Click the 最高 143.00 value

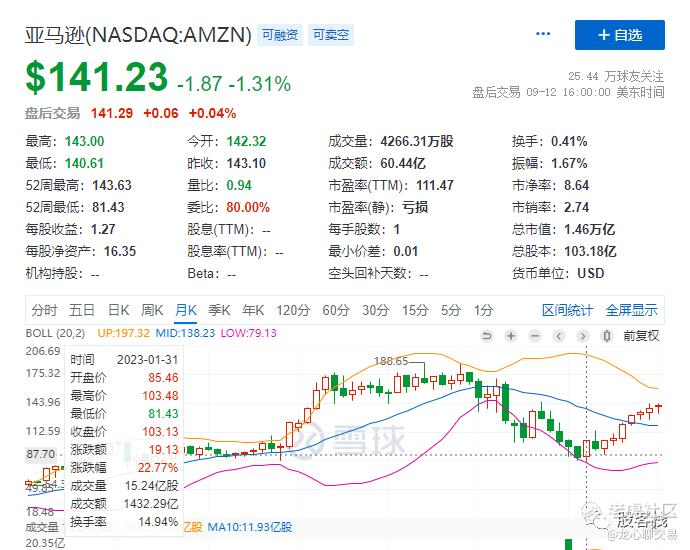click(x=84, y=141)
